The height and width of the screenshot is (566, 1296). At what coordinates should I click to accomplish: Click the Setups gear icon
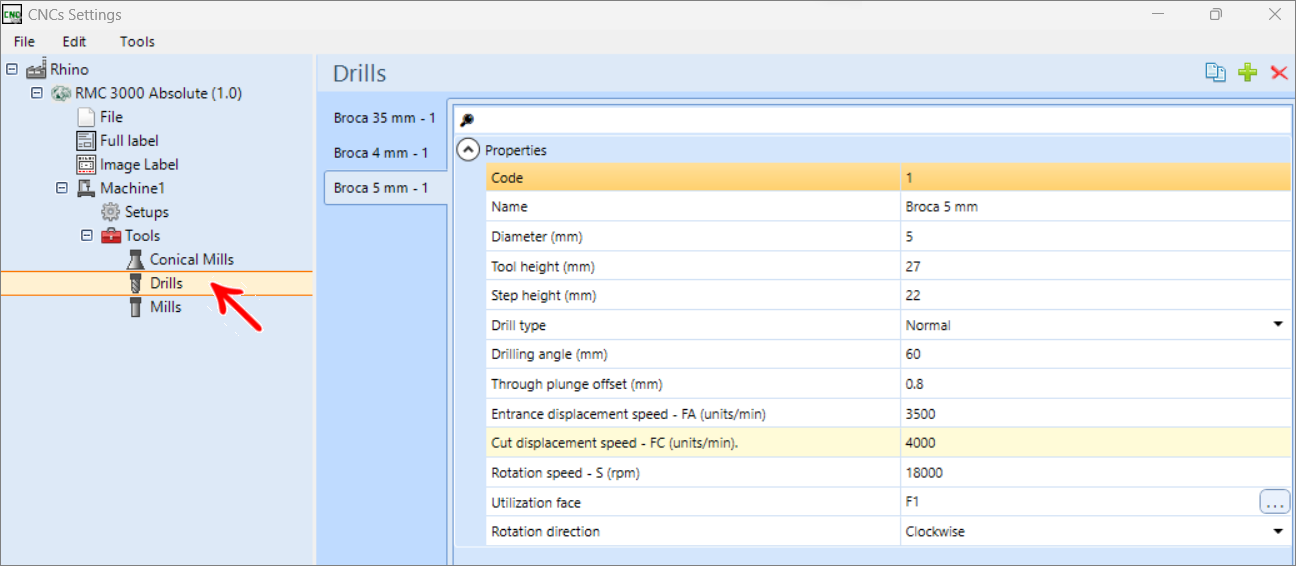[111, 212]
